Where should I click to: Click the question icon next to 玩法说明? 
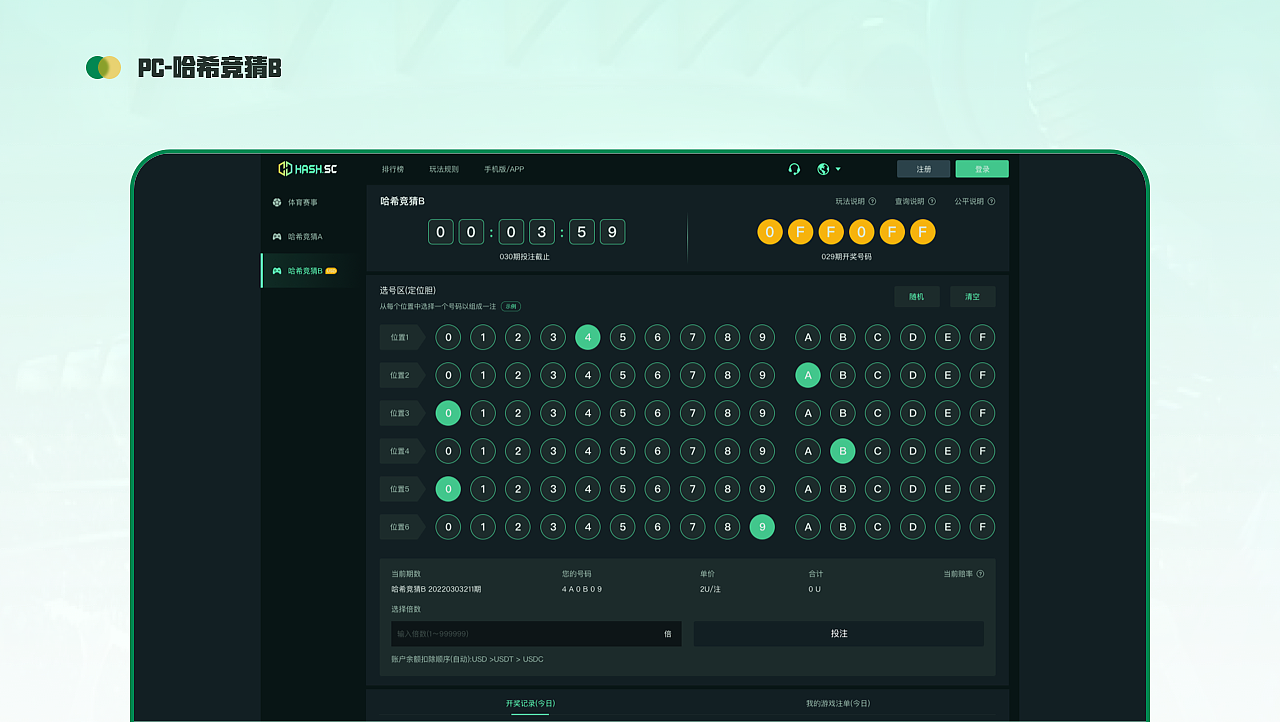[872, 201]
